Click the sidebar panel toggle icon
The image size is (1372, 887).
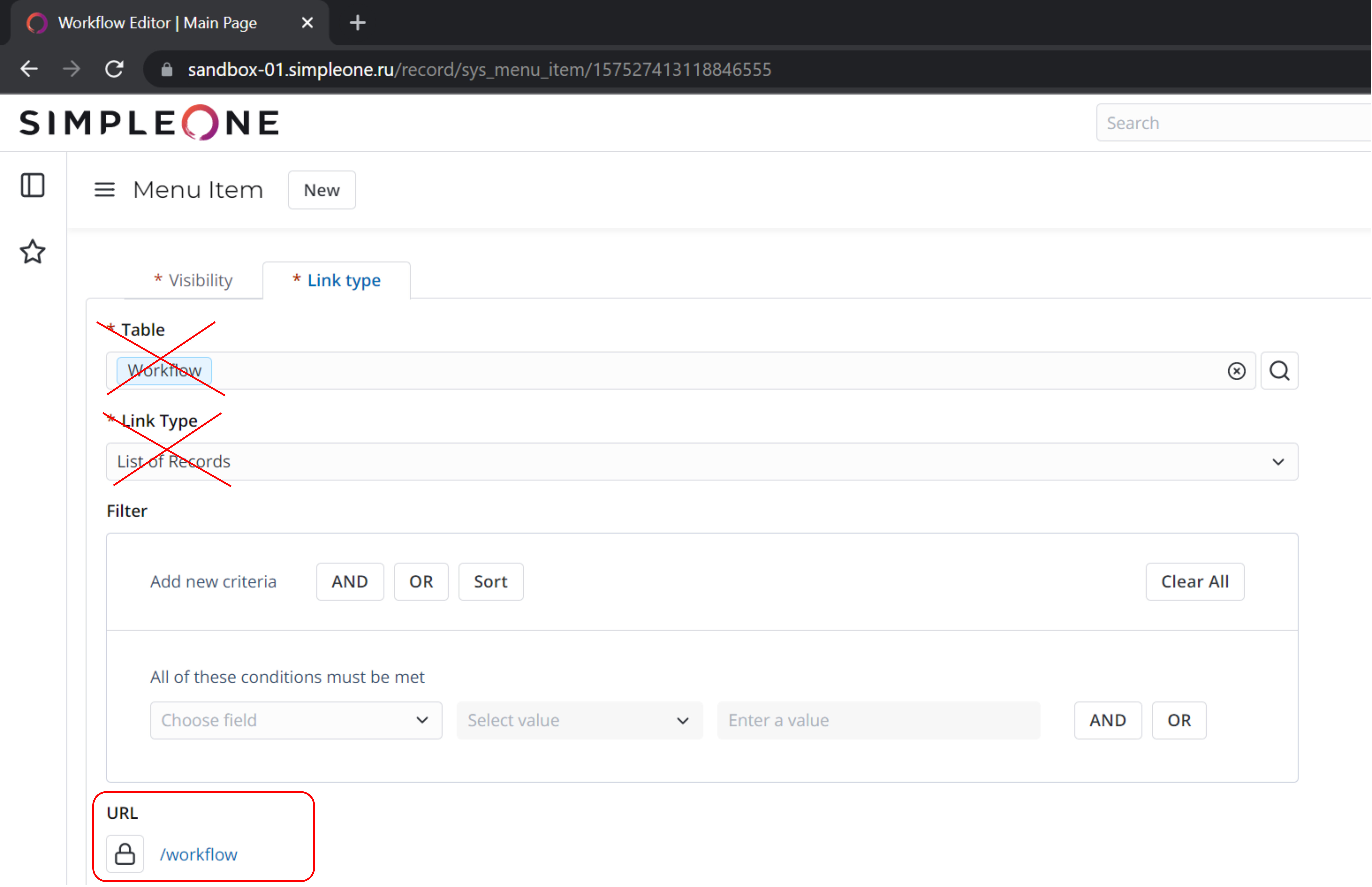pos(32,186)
